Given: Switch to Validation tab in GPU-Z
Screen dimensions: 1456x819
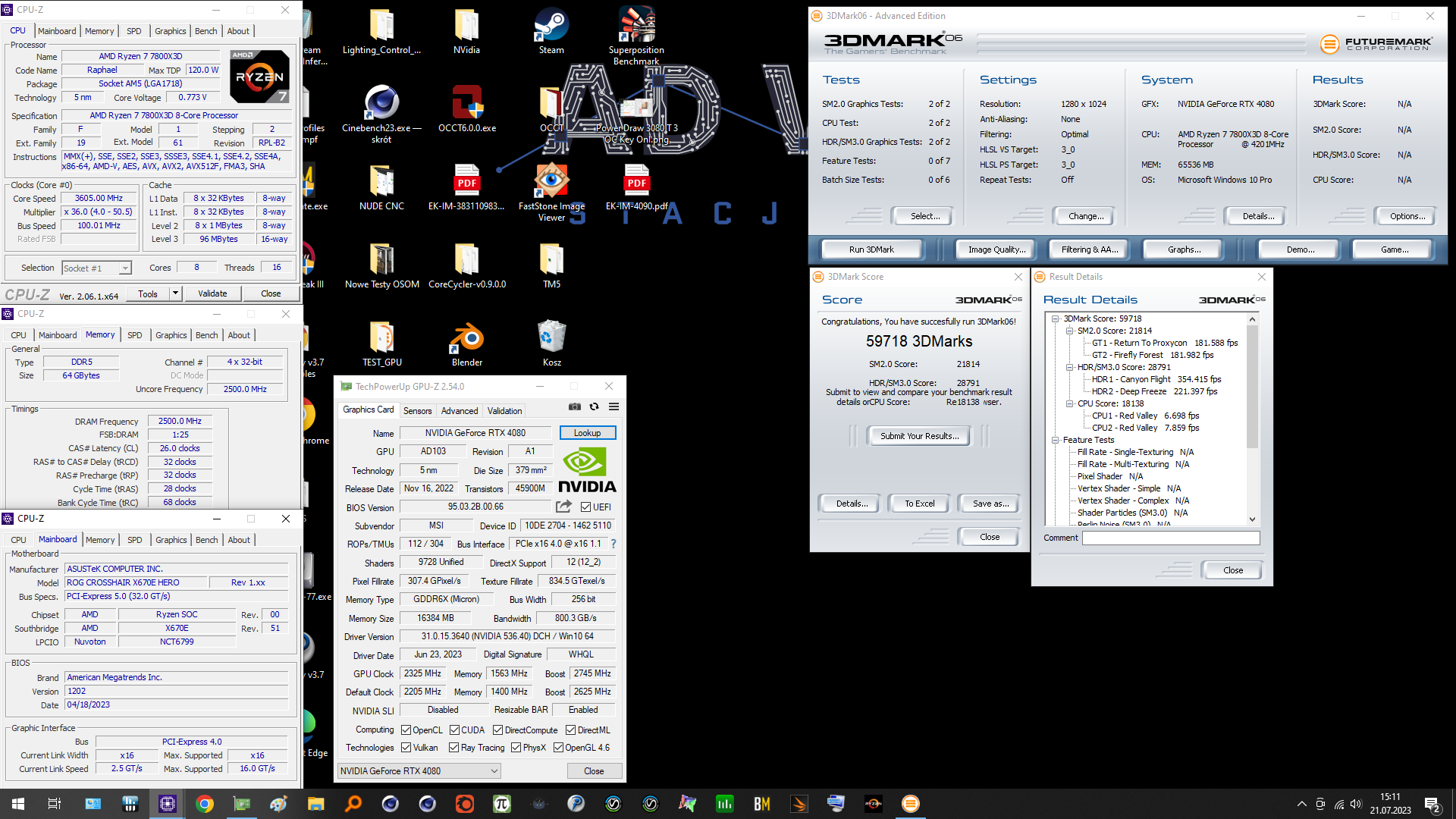Looking at the screenshot, I should coord(504,411).
